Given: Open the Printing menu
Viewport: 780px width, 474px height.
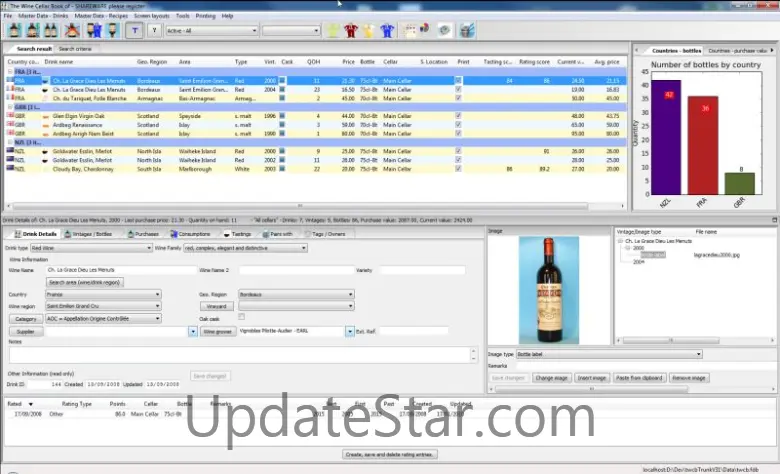Looking at the screenshot, I should point(205,16).
